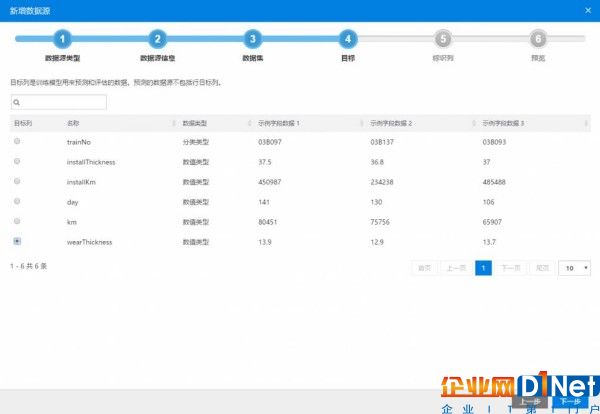Image resolution: width=600 pixels, height=414 pixels.
Task: Click the label under step 3
Action: tap(253, 58)
